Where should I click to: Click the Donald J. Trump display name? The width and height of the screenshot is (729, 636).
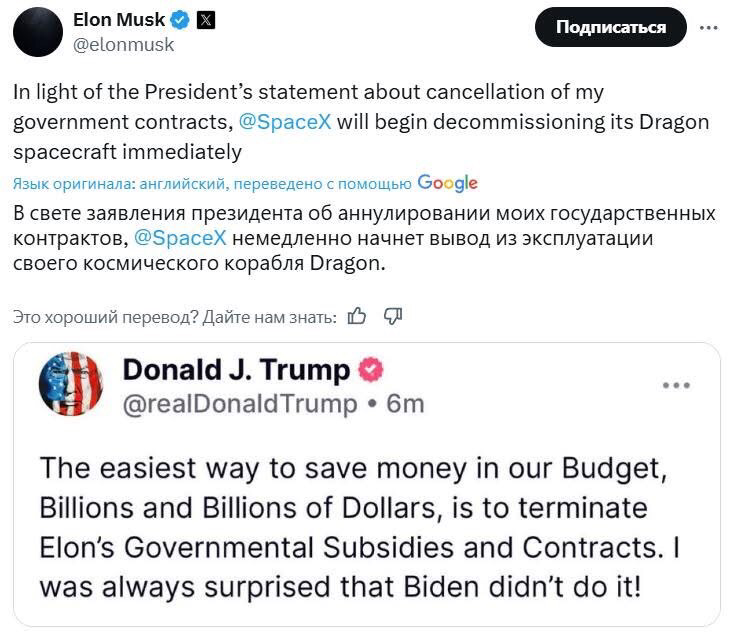click(236, 371)
